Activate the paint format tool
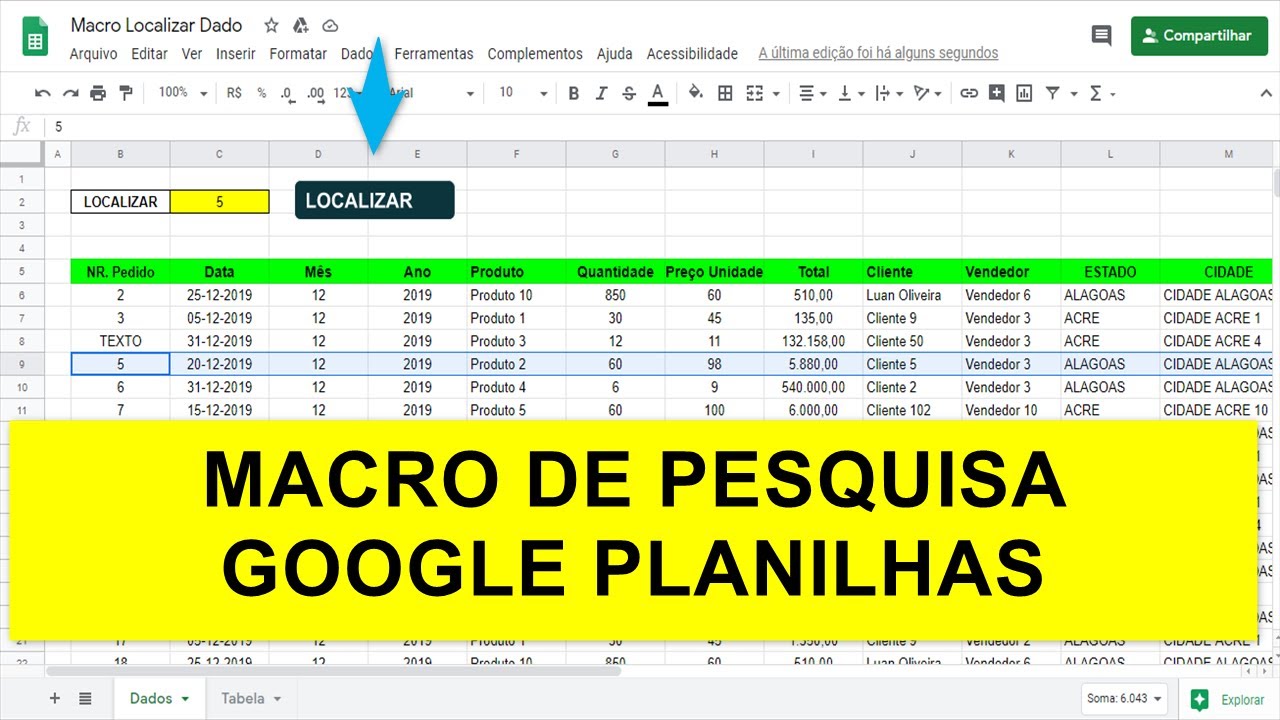 point(126,93)
